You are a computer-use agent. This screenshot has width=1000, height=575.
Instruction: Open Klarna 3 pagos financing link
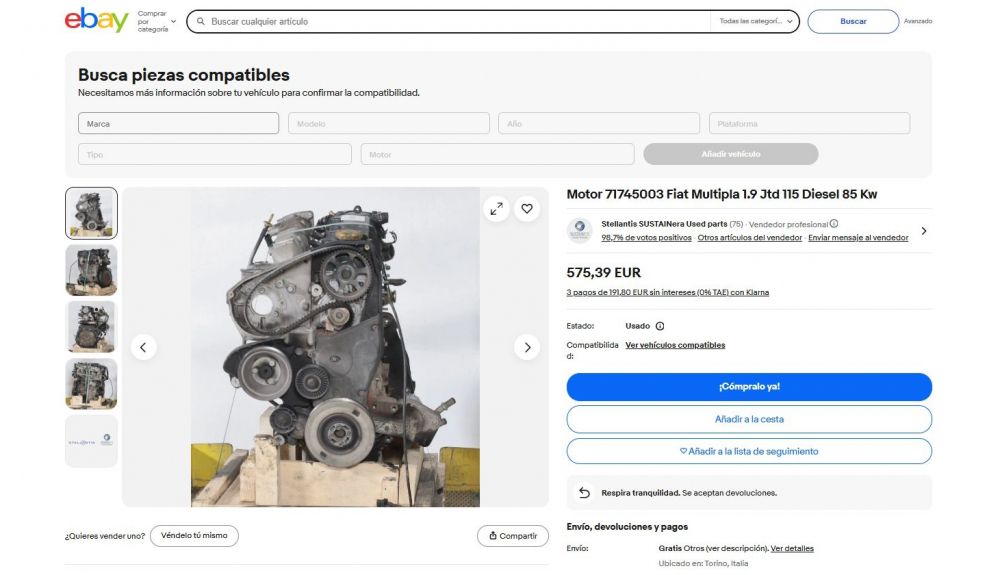(668, 293)
